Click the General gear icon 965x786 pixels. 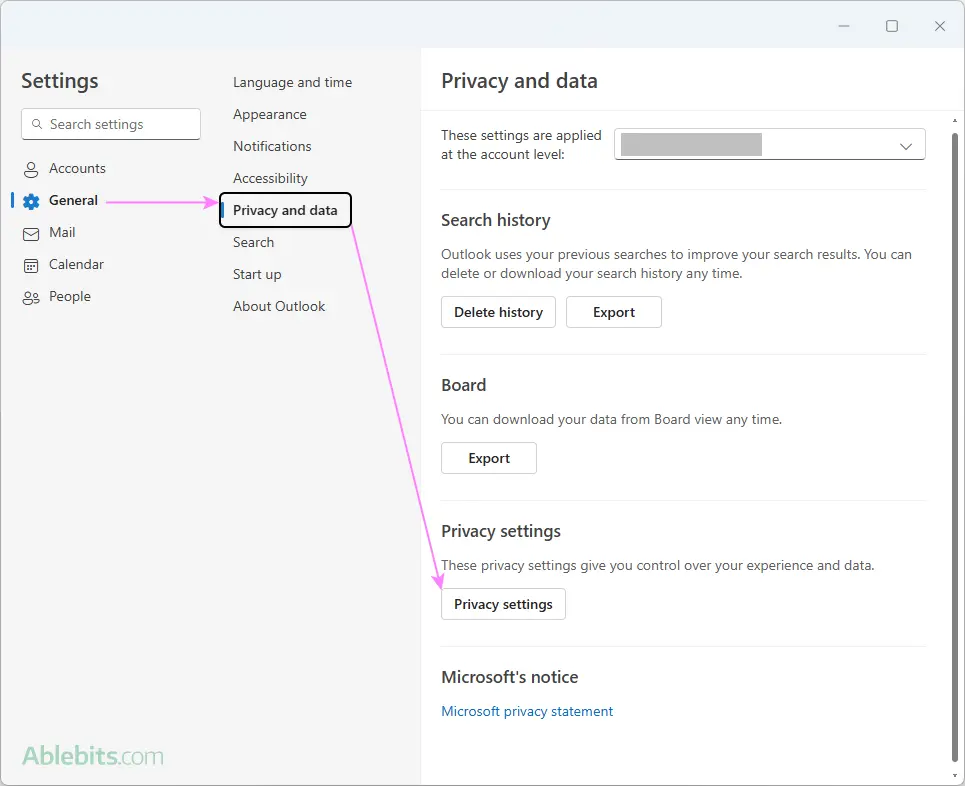tap(31, 201)
